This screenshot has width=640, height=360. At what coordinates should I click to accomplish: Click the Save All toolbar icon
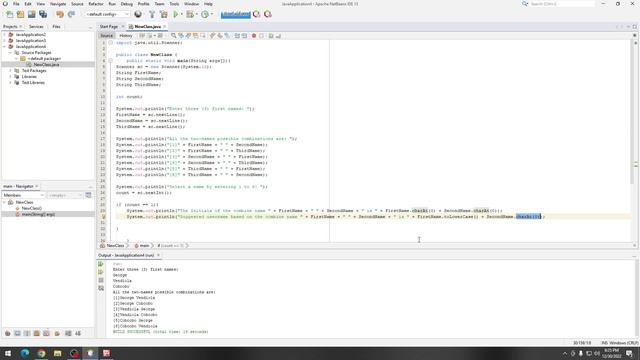coord(43,14)
